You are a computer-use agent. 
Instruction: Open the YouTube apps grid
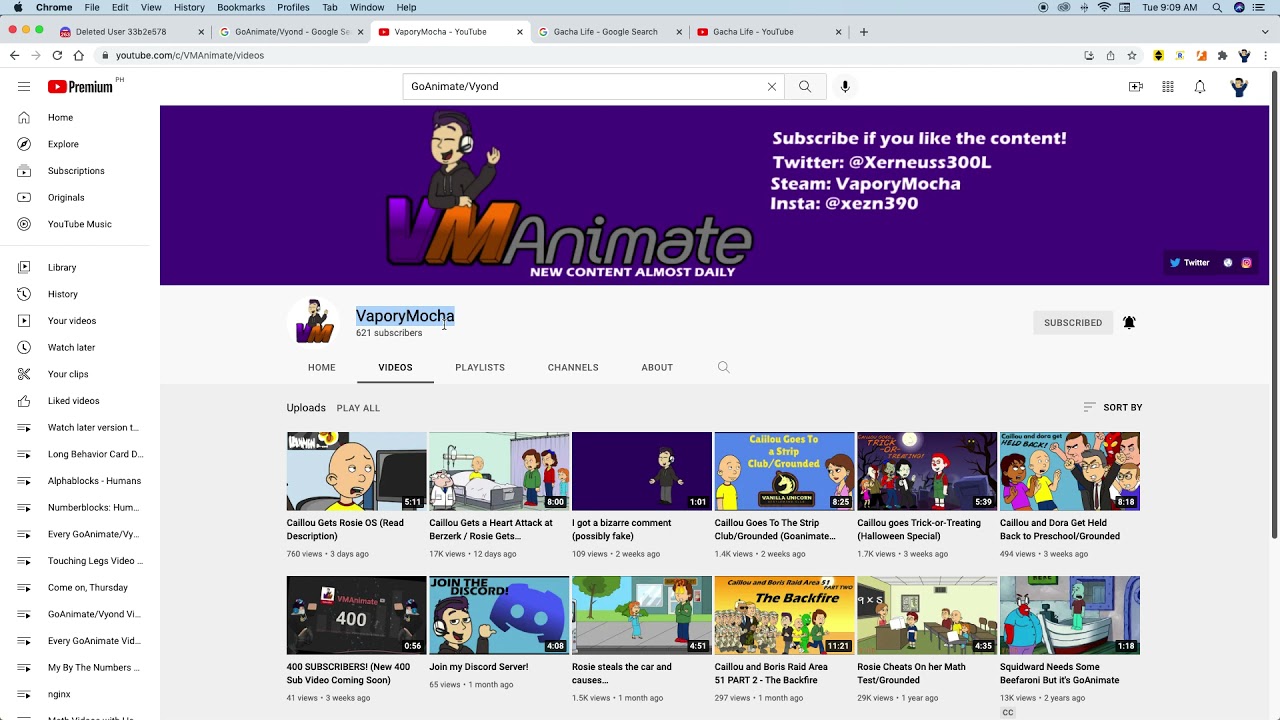click(1168, 87)
